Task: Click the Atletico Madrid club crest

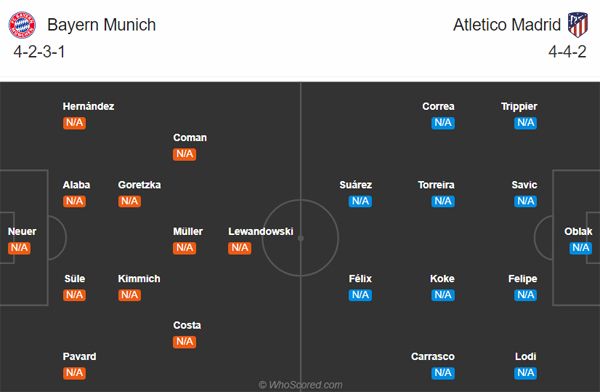Action: tap(577, 24)
